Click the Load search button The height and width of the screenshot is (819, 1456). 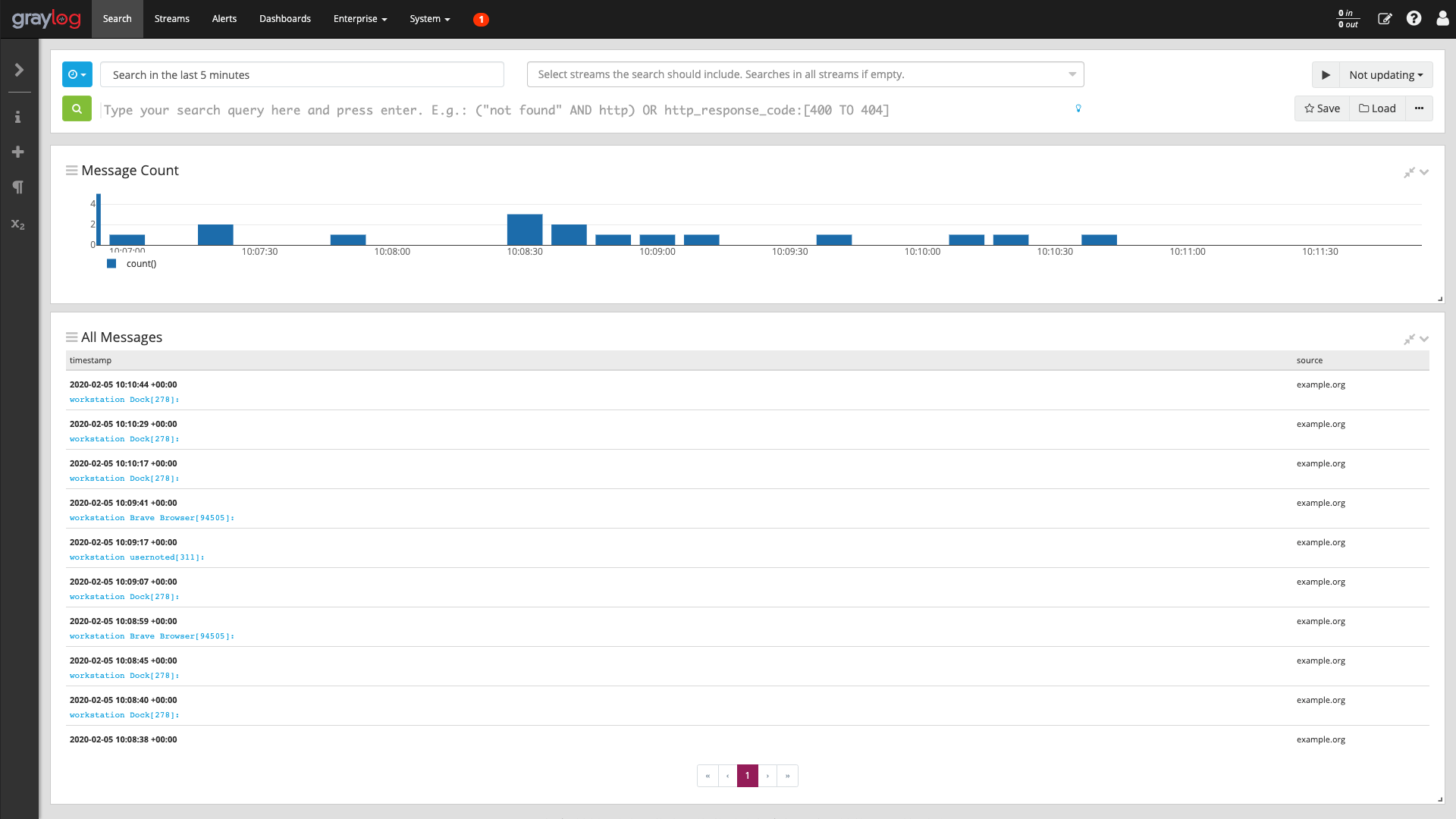[1377, 108]
